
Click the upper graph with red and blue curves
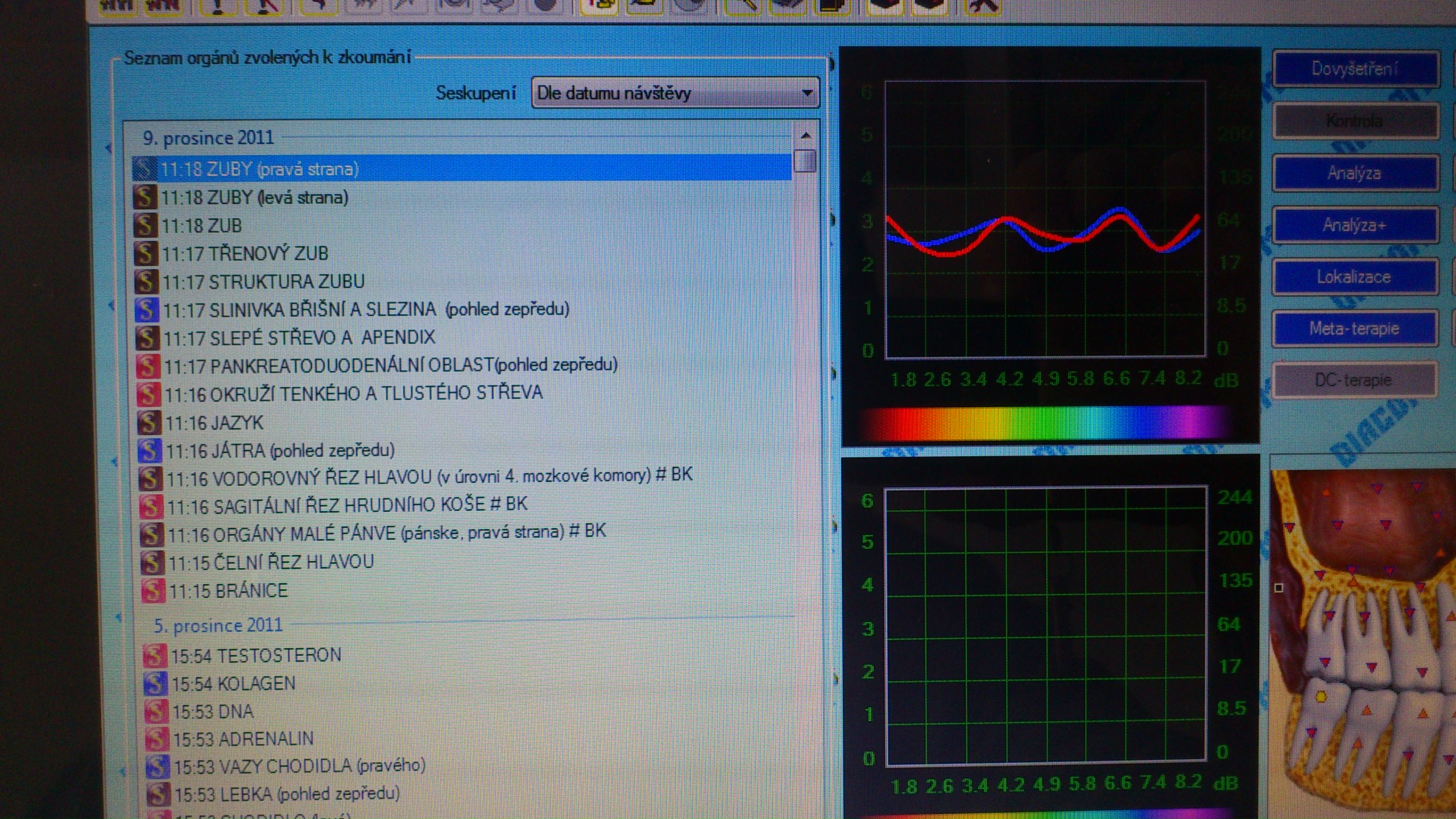1045,220
